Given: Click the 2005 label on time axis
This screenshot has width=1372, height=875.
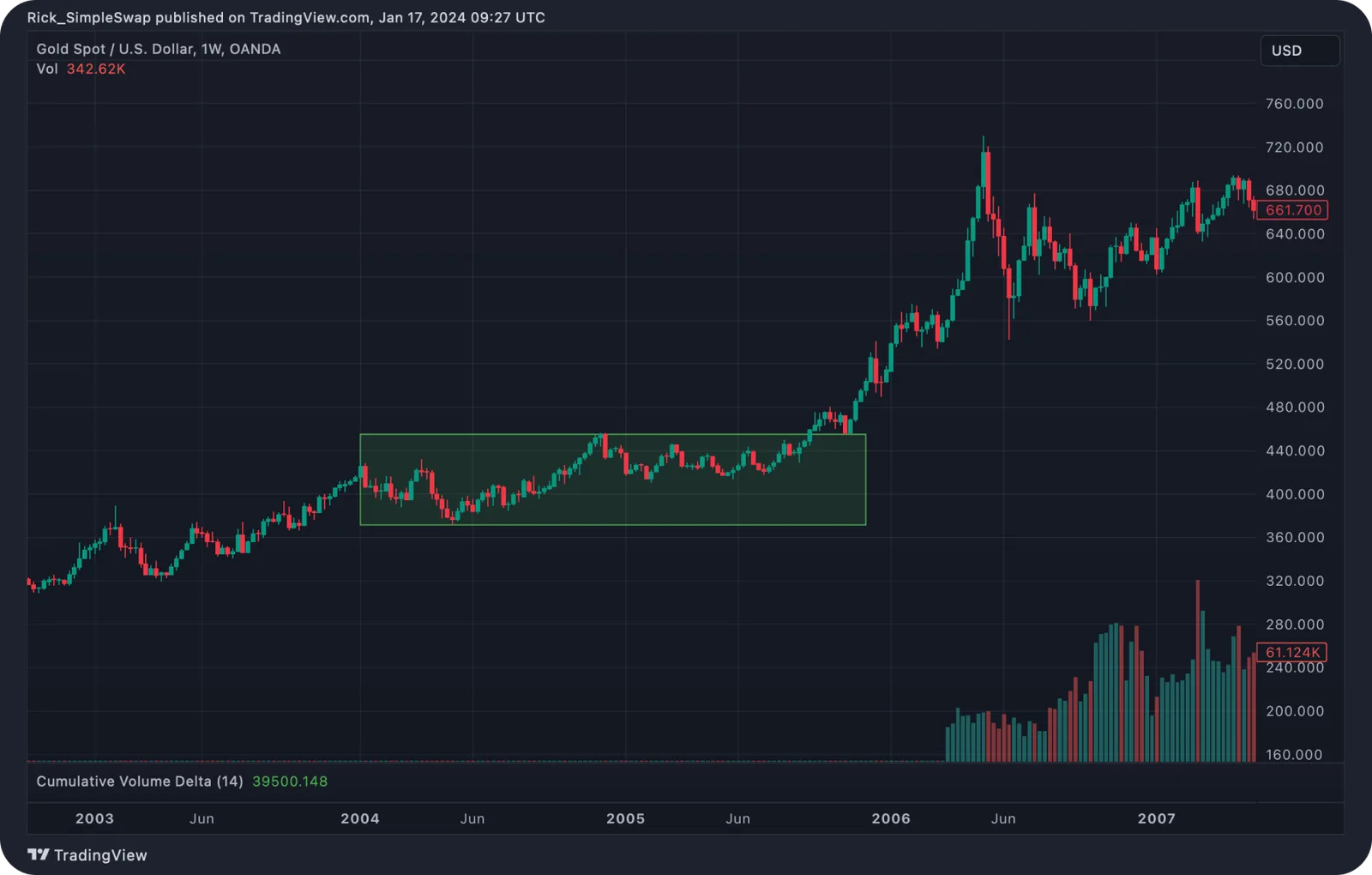Looking at the screenshot, I should pos(626,818).
